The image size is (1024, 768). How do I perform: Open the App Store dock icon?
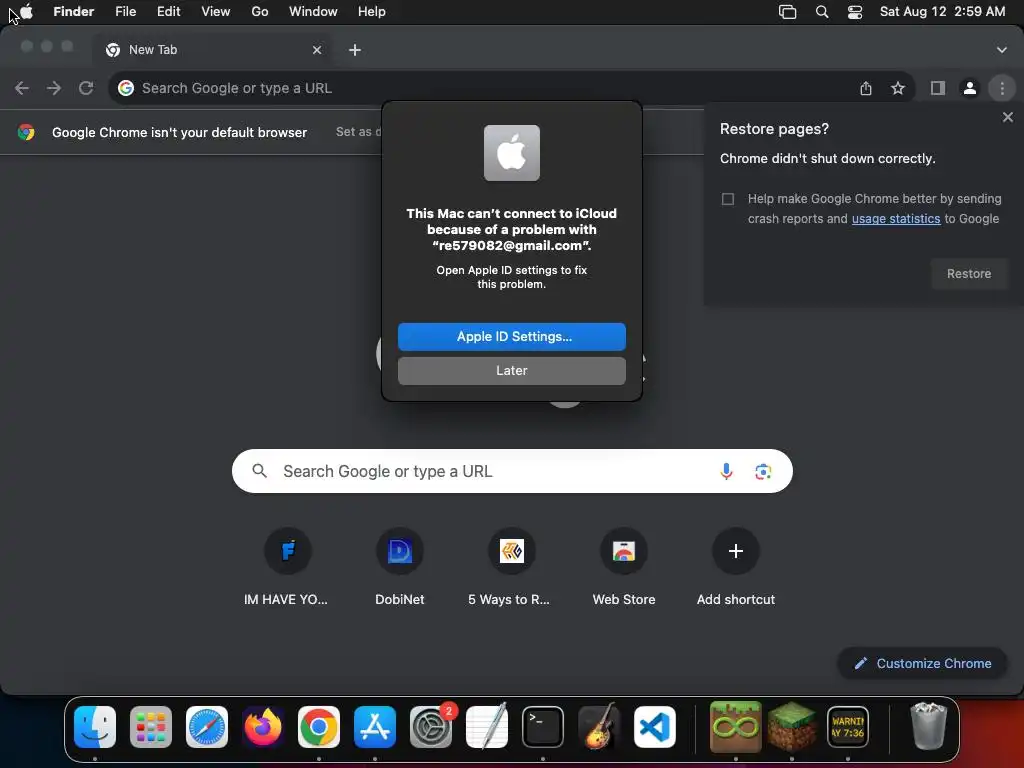coord(375,727)
